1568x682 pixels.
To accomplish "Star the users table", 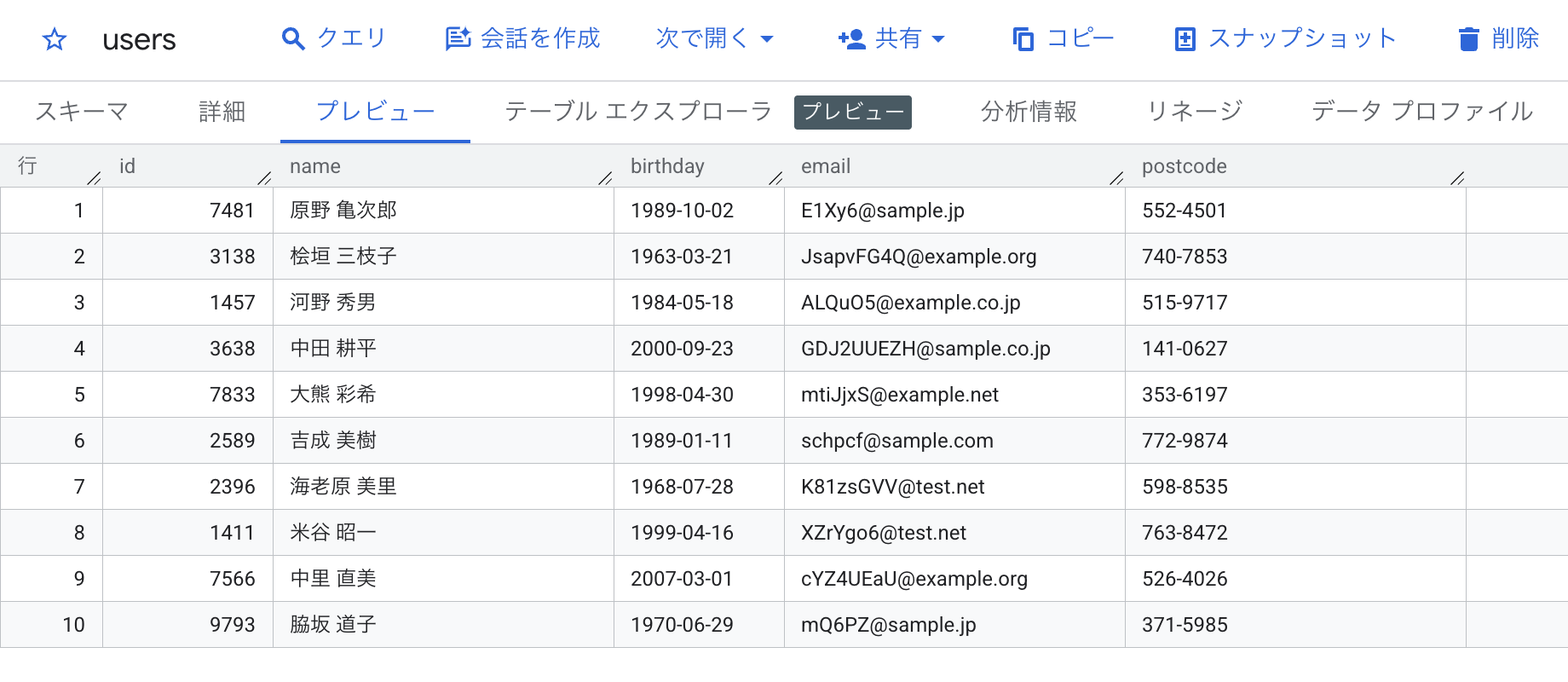I will (x=55, y=39).
